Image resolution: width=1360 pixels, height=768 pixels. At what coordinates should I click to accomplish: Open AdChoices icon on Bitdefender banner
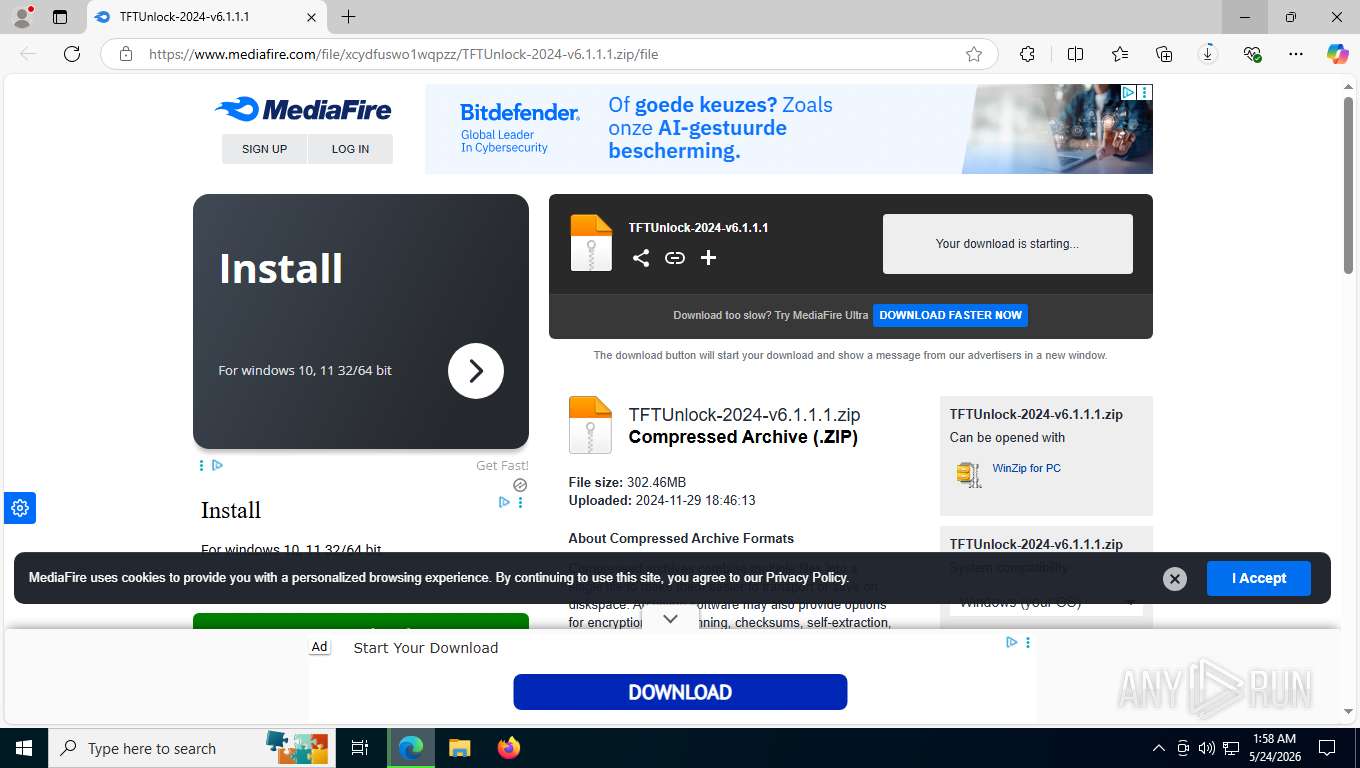coord(1127,92)
